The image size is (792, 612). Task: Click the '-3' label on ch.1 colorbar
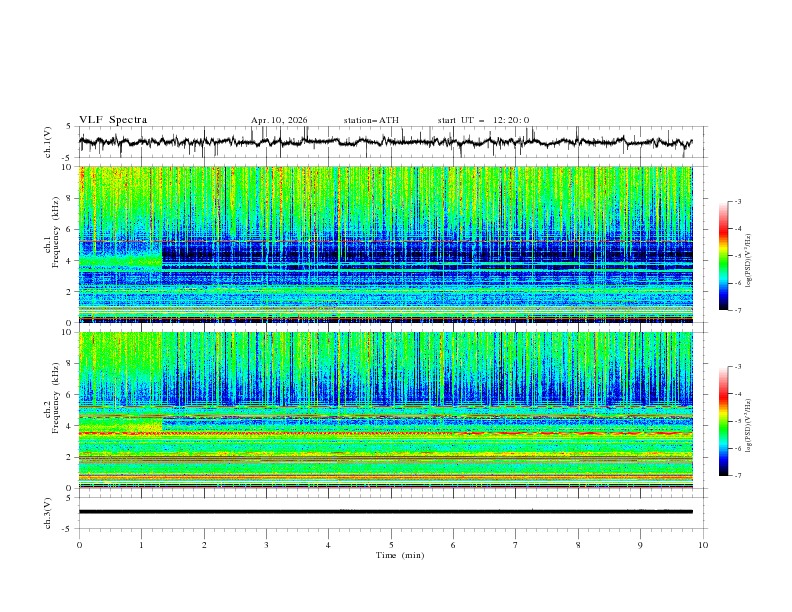737,201
